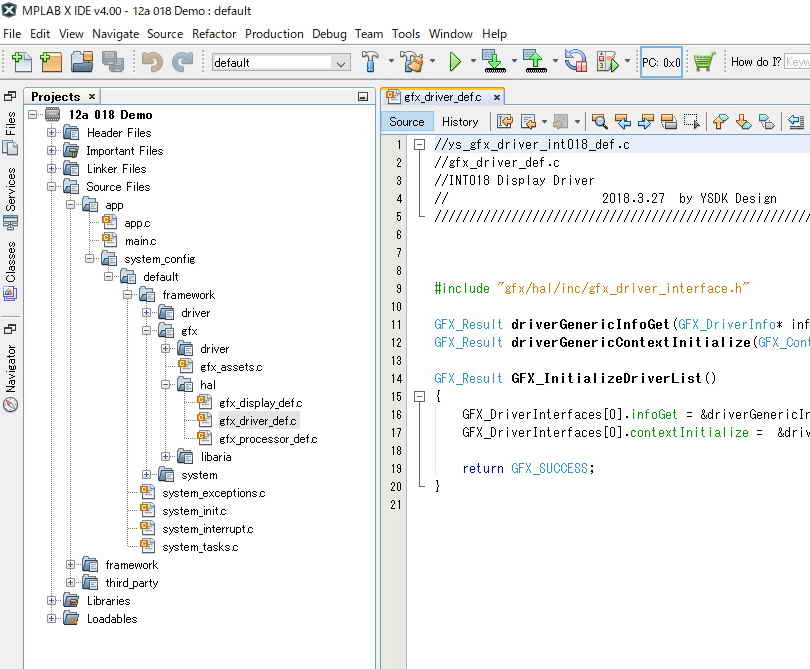Select gfx_display_def.c in the tree
Screen dimensions: 810x669
click(x=260, y=403)
